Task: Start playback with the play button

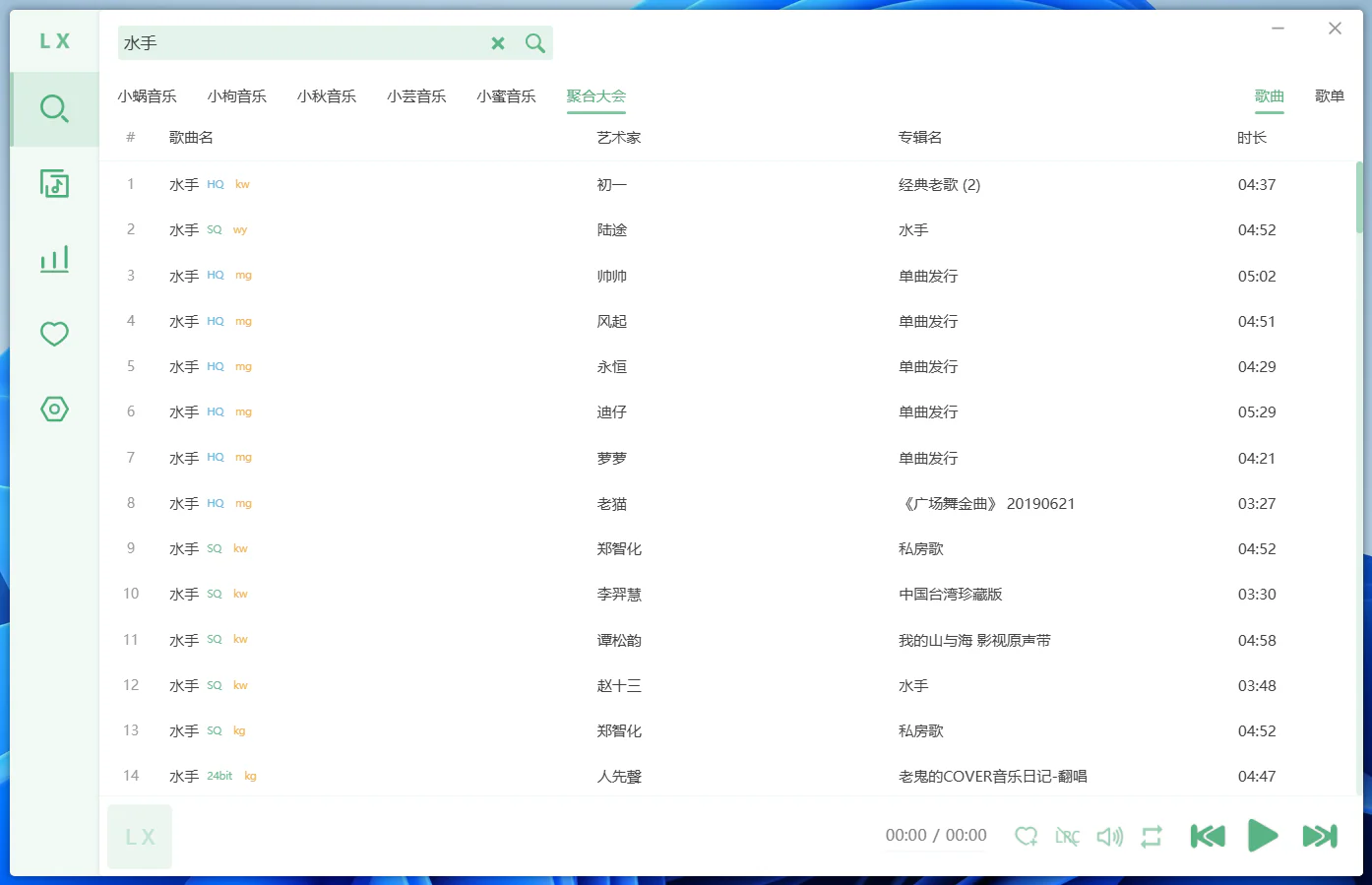Action: [x=1263, y=836]
